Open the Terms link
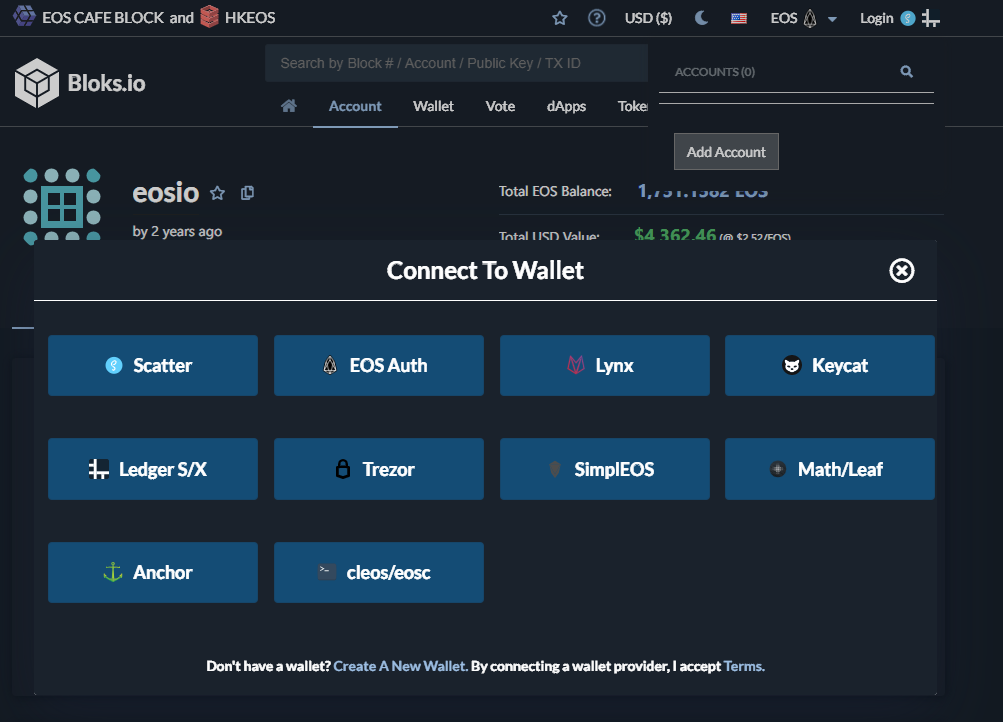 pyautogui.click(x=744, y=666)
